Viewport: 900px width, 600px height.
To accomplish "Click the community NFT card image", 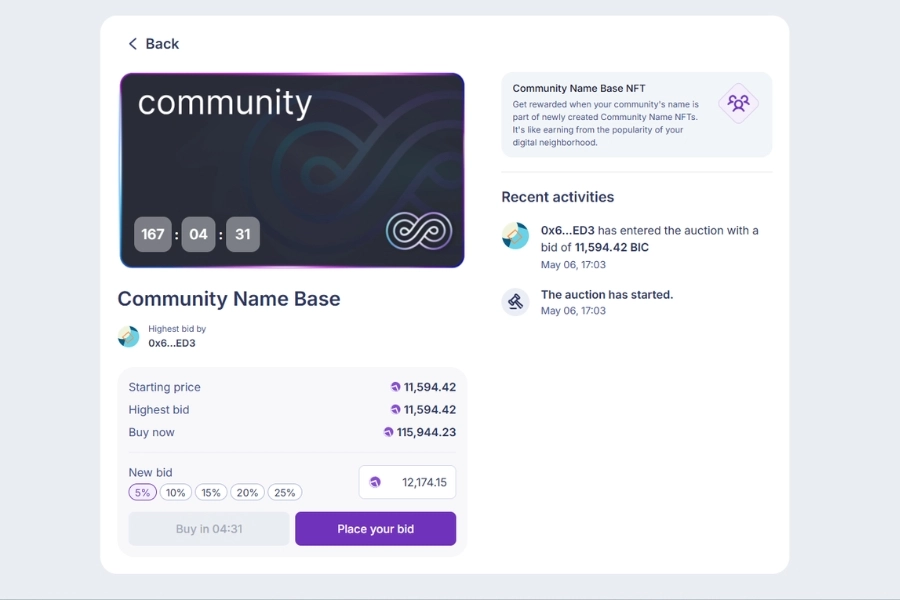I will click(x=292, y=170).
